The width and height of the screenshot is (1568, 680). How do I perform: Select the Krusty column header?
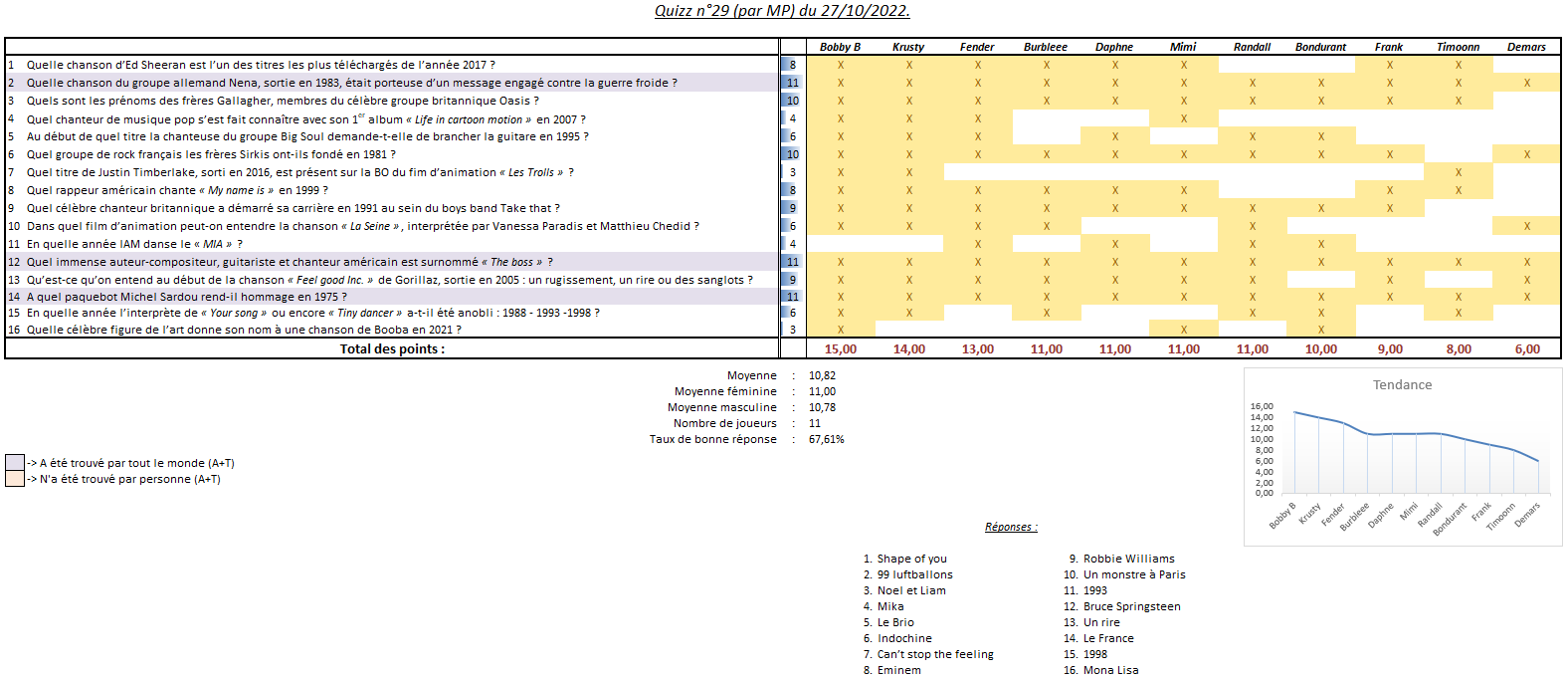tap(908, 47)
